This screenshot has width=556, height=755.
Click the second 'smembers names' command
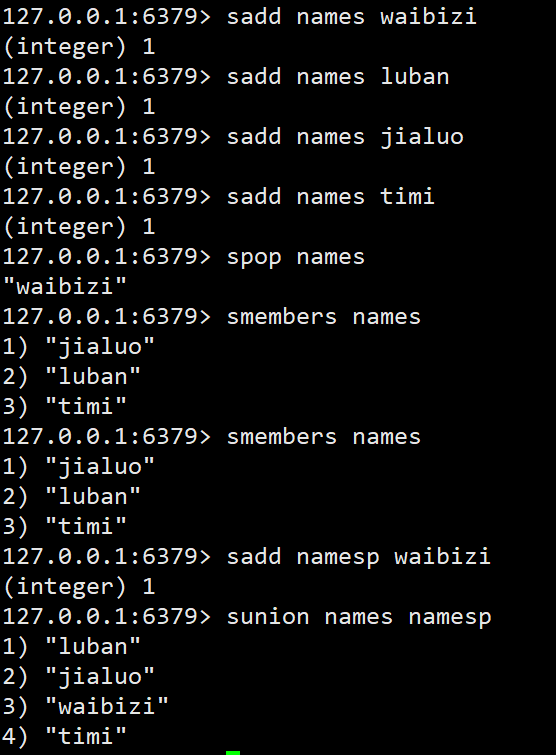pyautogui.click(x=323, y=437)
